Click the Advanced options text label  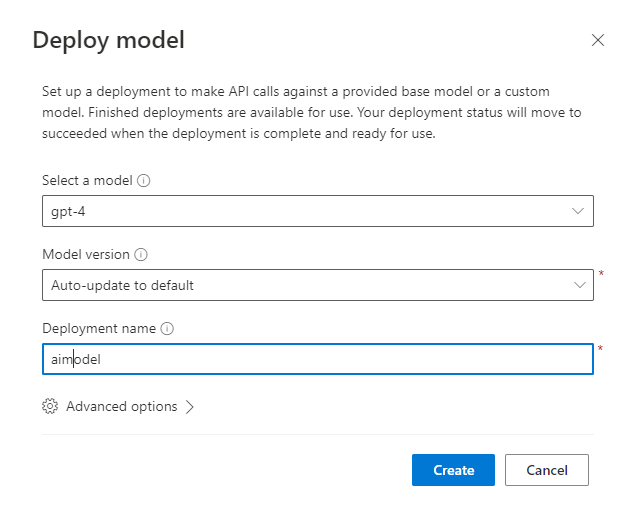point(121,407)
